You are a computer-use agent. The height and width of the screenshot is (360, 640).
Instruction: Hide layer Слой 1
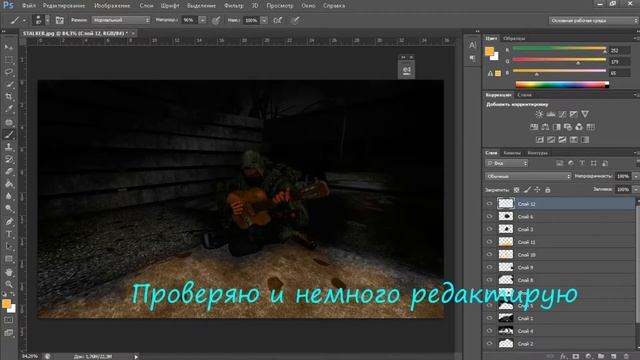[x=489, y=318]
